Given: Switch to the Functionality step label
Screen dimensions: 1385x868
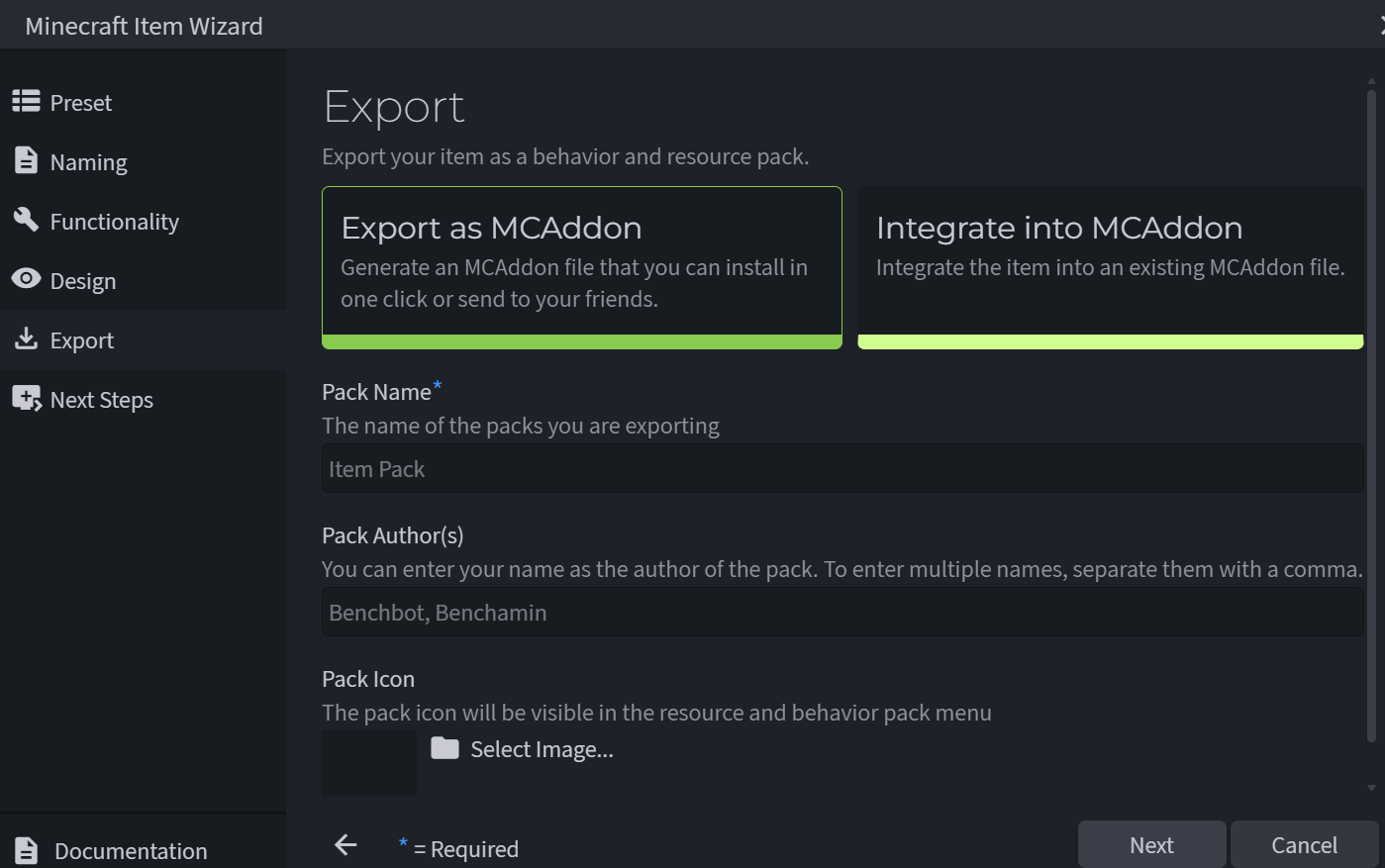Looking at the screenshot, I should [x=115, y=222].
